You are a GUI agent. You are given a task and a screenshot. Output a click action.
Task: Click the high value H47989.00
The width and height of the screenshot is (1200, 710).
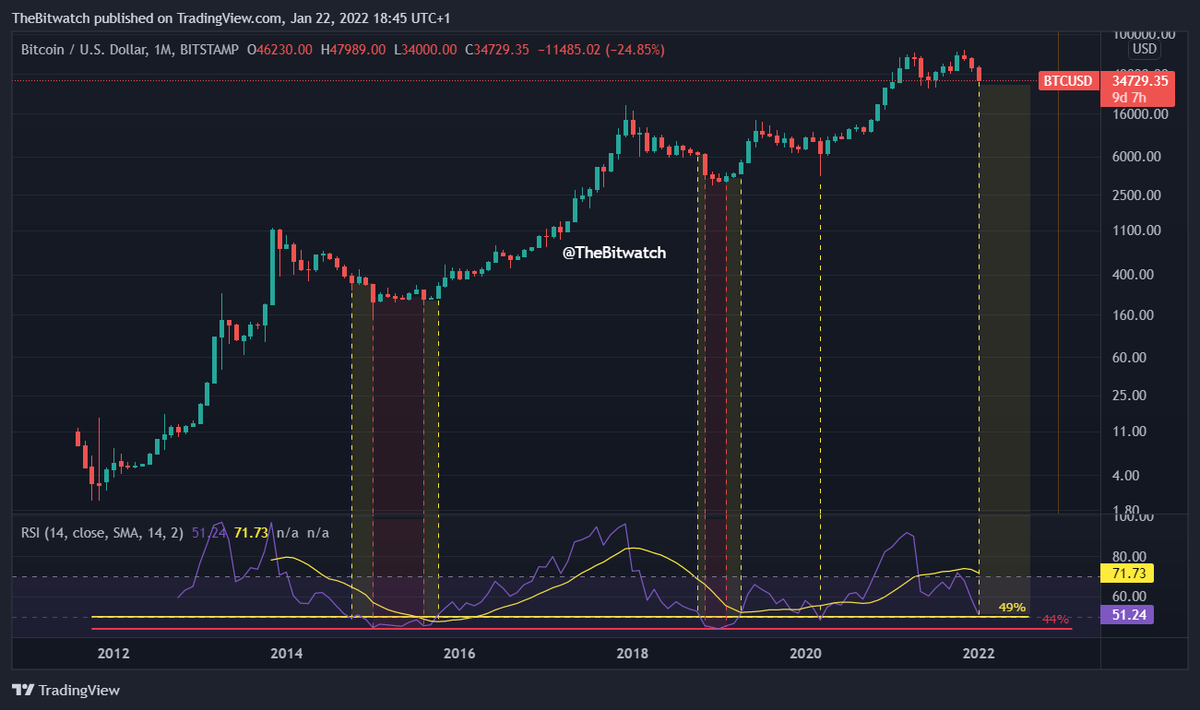coord(354,49)
